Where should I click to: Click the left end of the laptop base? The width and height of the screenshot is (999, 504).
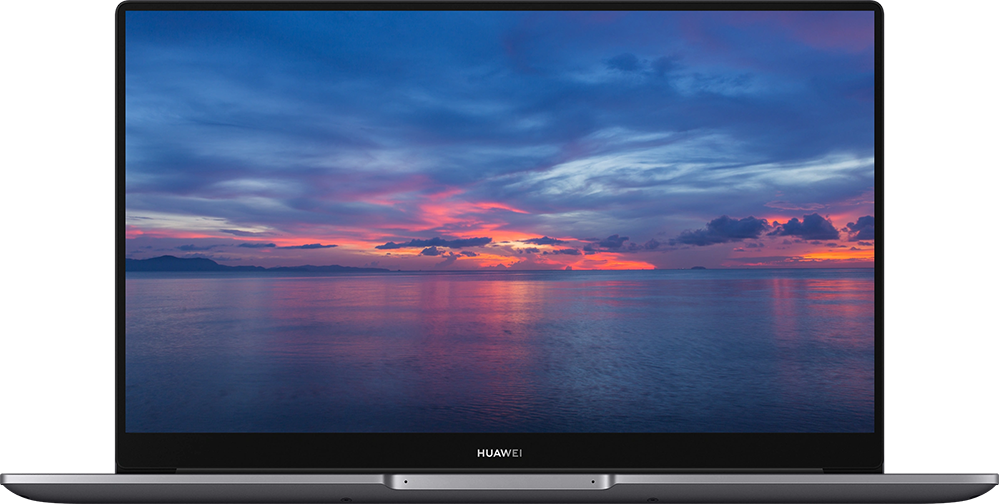[15, 484]
